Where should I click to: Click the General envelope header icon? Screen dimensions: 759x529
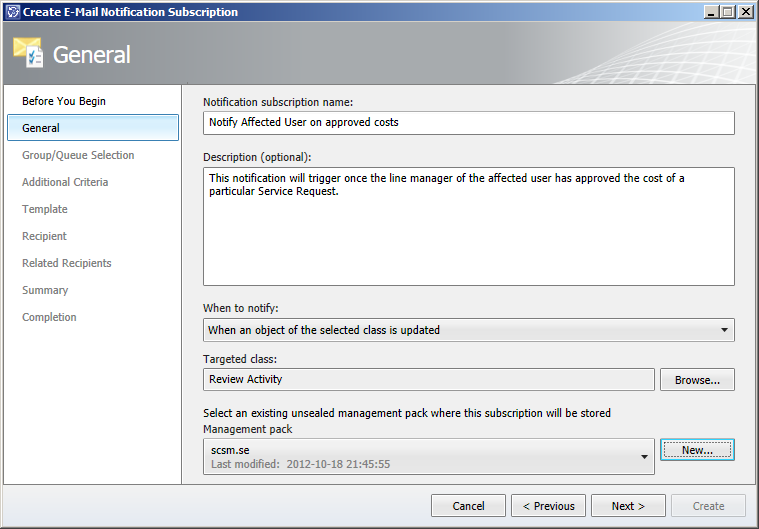28,52
